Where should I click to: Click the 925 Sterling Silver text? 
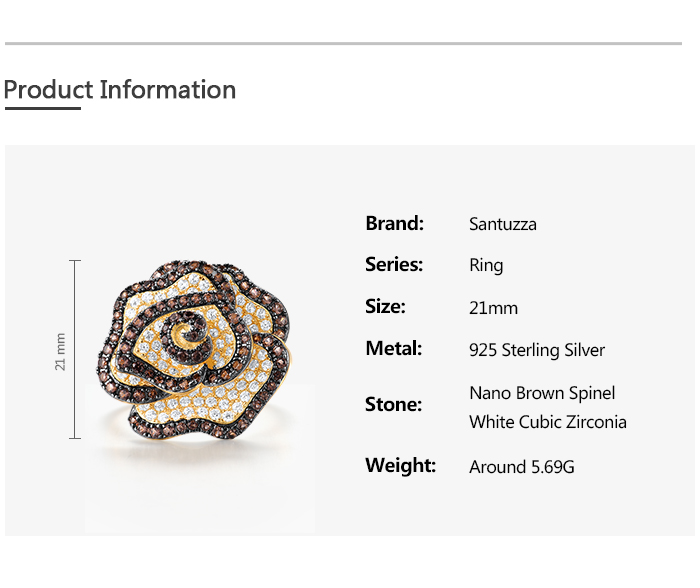tap(537, 350)
